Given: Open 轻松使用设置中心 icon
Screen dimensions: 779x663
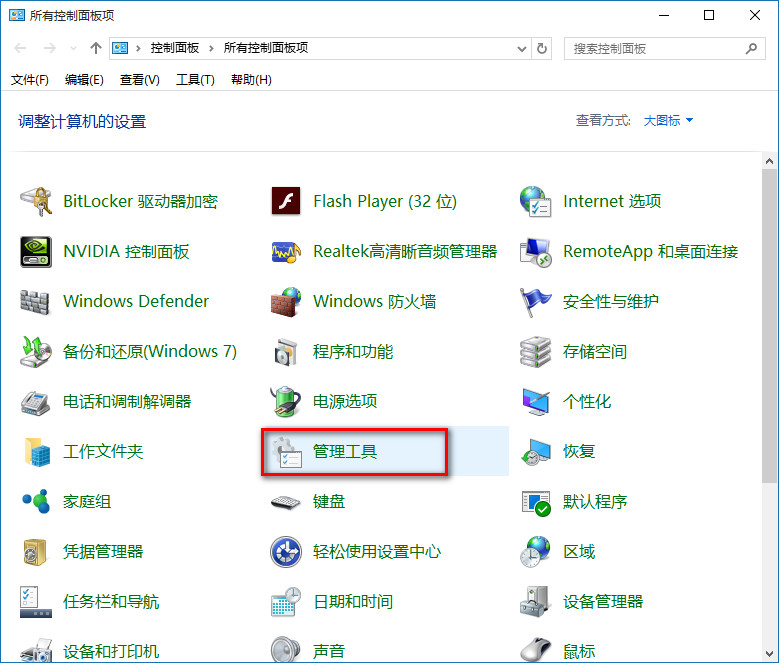Looking at the screenshot, I should [x=286, y=552].
